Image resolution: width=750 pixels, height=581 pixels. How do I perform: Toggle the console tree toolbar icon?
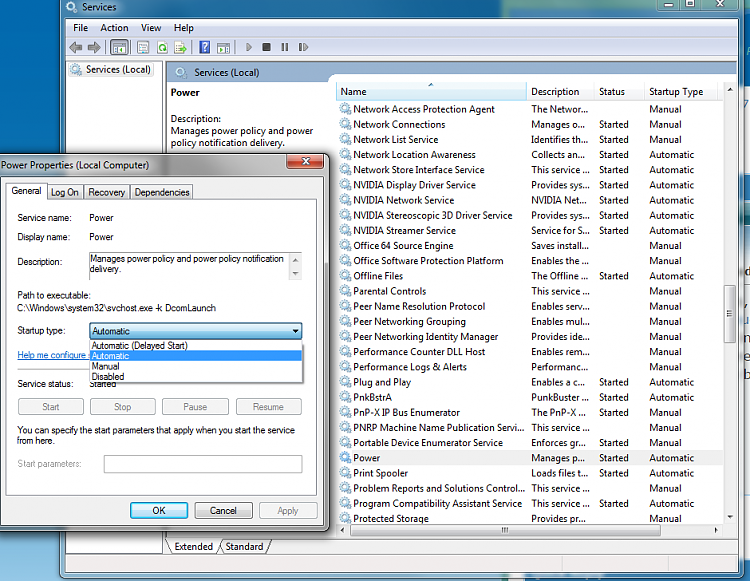click(x=119, y=47)
